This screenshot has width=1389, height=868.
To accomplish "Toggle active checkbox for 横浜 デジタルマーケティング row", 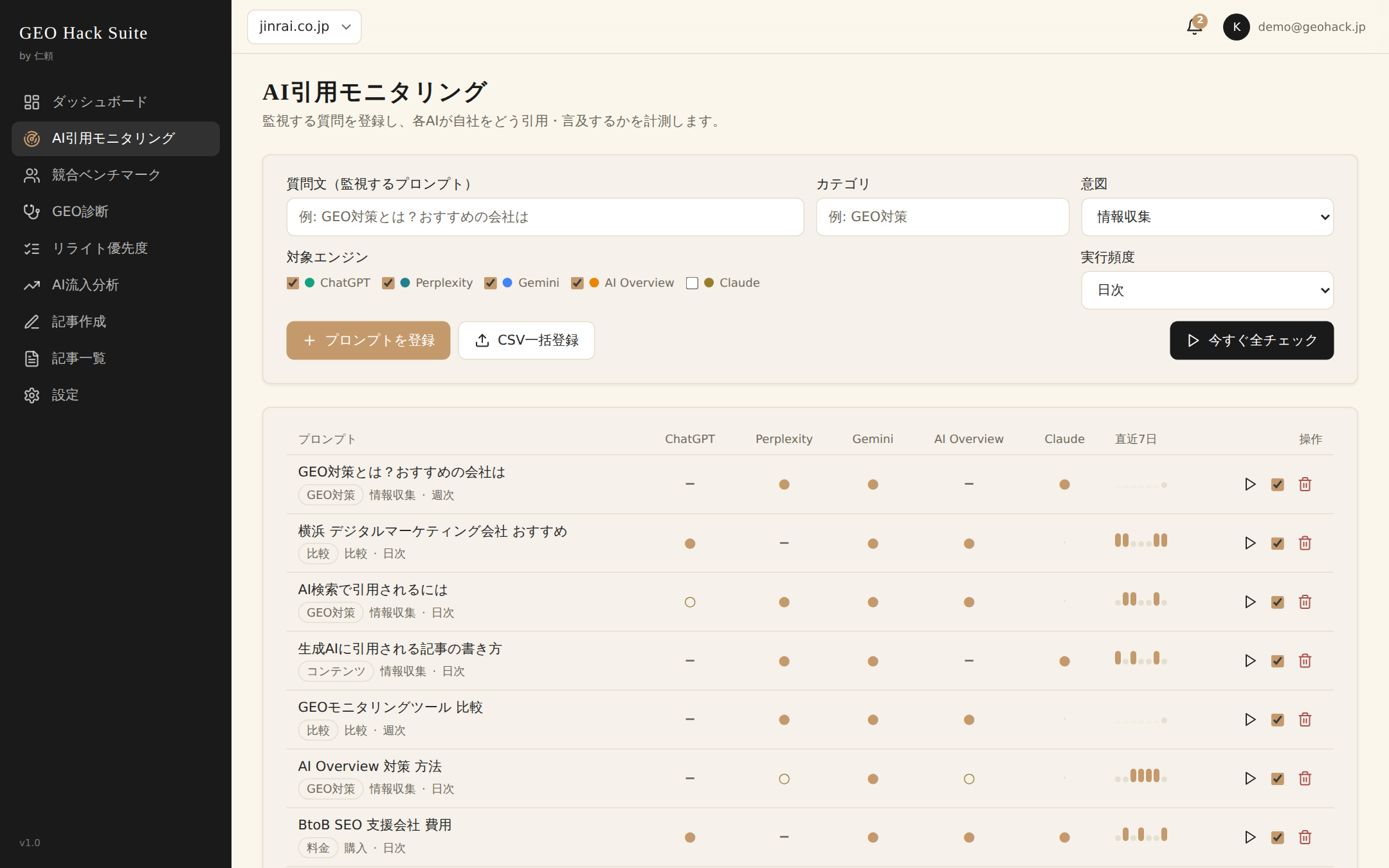I will [x=1278, y=543].
